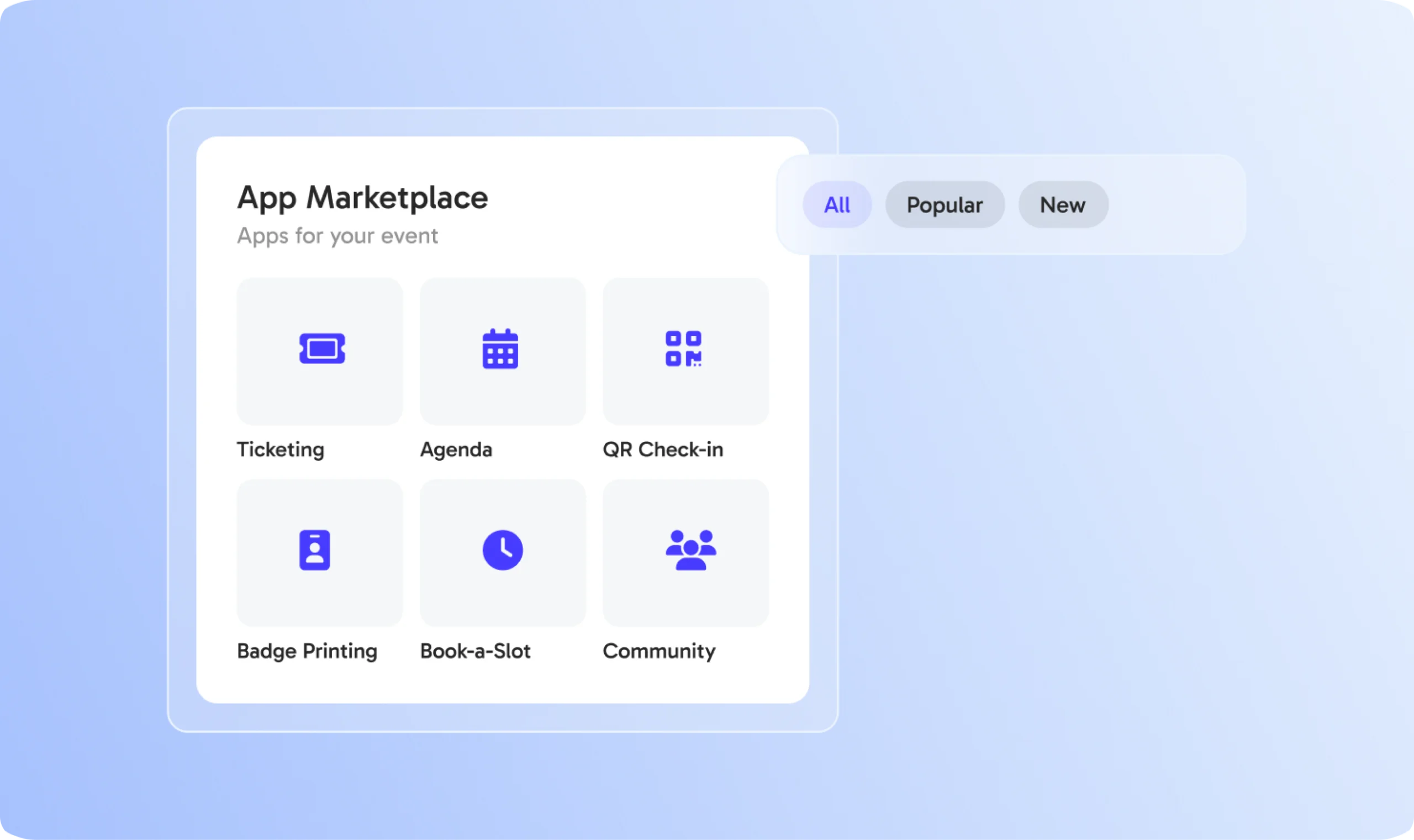Click the Agenda label text
Image resolution: width=1414 pixels, height=840 pixels.
[456, 450]
